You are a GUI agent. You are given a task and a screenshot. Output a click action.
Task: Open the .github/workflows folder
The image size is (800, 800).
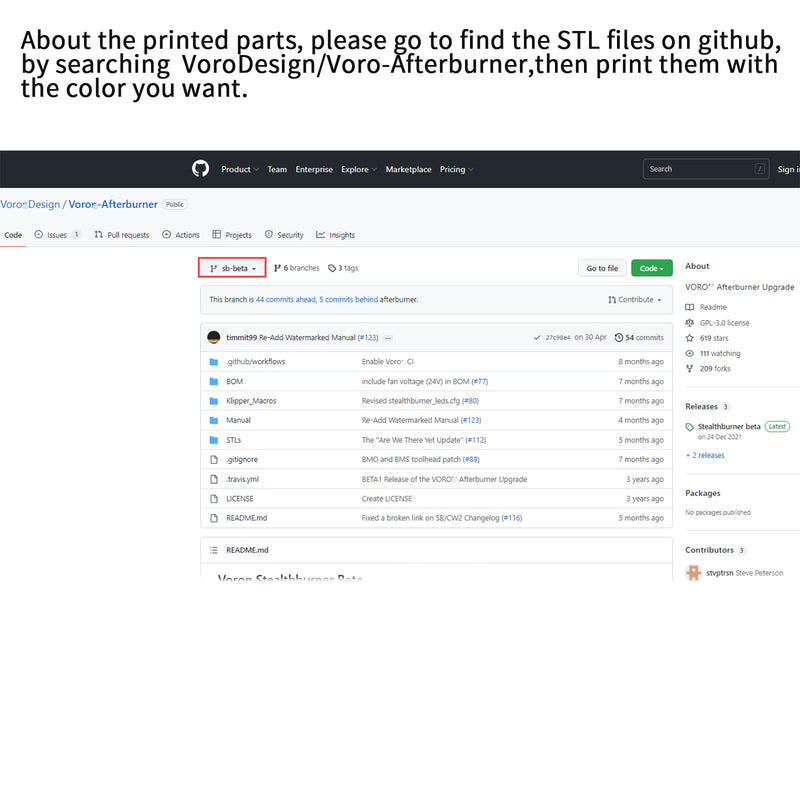[x=256, y=361]
